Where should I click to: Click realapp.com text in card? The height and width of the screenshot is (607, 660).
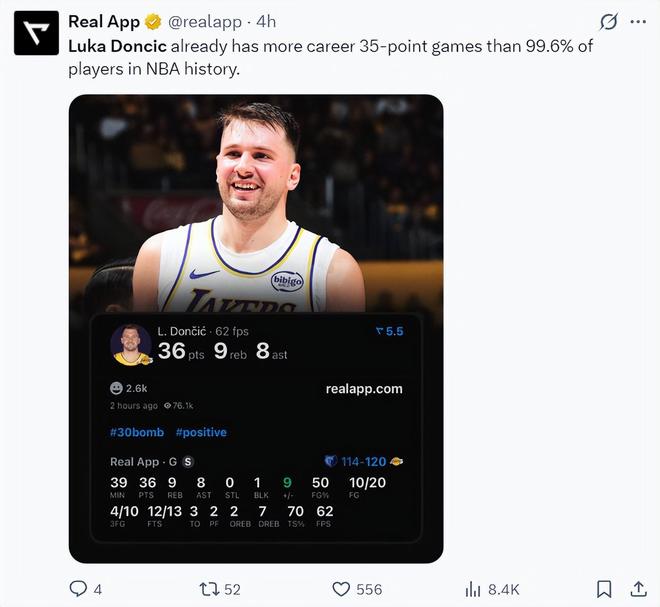coord(364,388)
